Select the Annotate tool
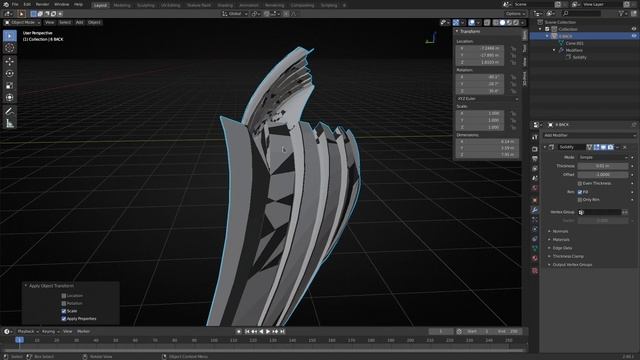 (10, 111)
